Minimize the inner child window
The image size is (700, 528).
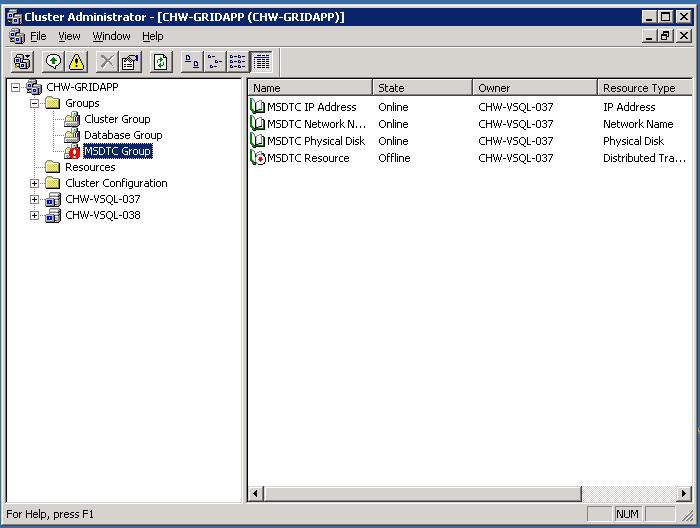point(649,36)
